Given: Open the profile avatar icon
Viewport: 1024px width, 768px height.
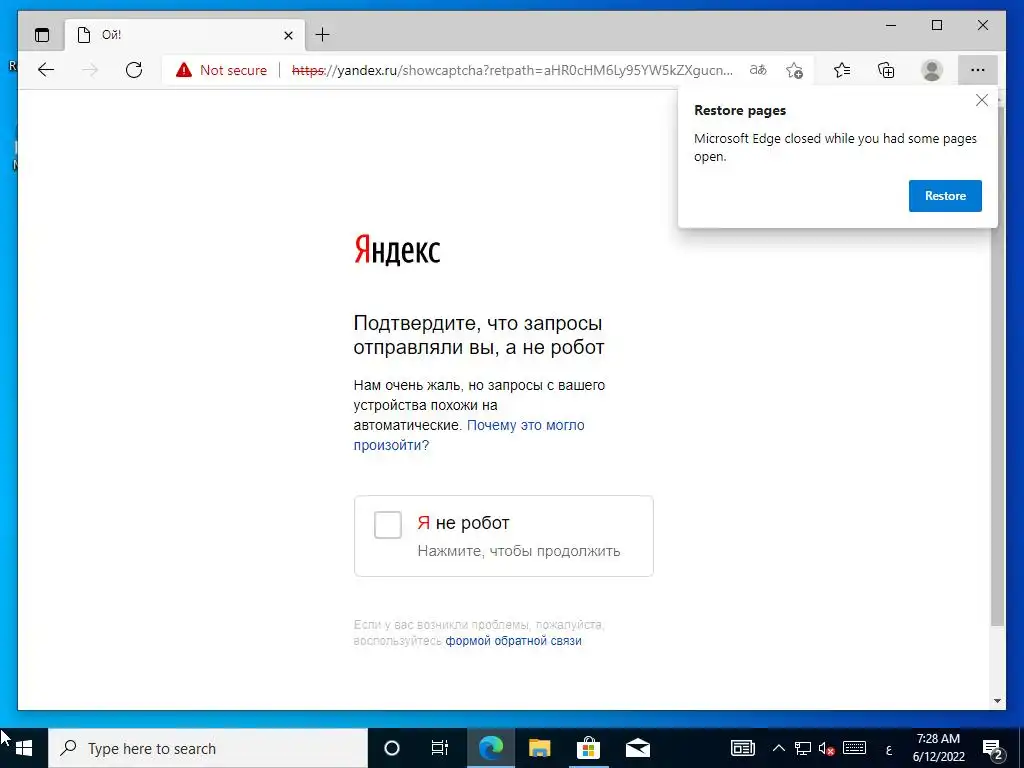Looking at the screenshot, I should coord(932,70).
